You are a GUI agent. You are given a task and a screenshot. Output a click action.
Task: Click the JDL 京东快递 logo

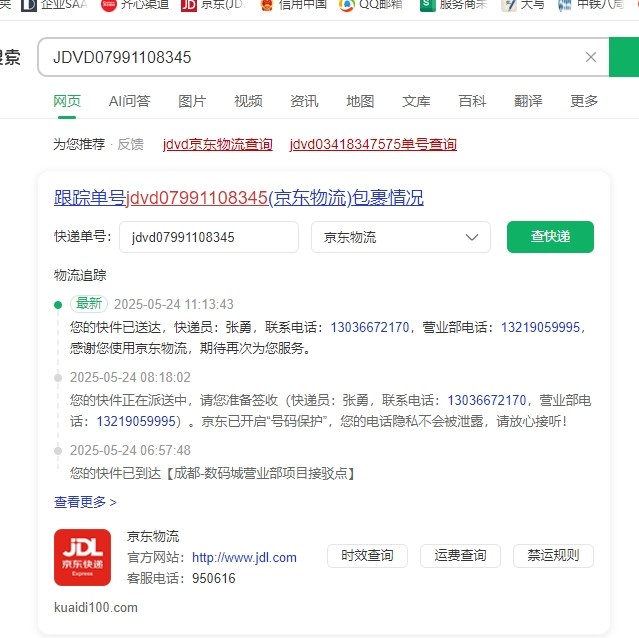[x=82, y=557]
